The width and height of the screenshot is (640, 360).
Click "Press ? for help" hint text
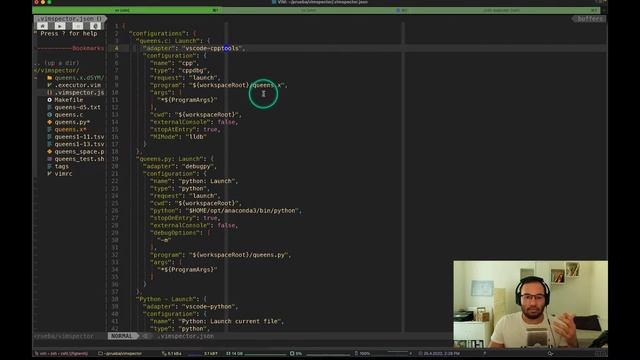[69, 33]
